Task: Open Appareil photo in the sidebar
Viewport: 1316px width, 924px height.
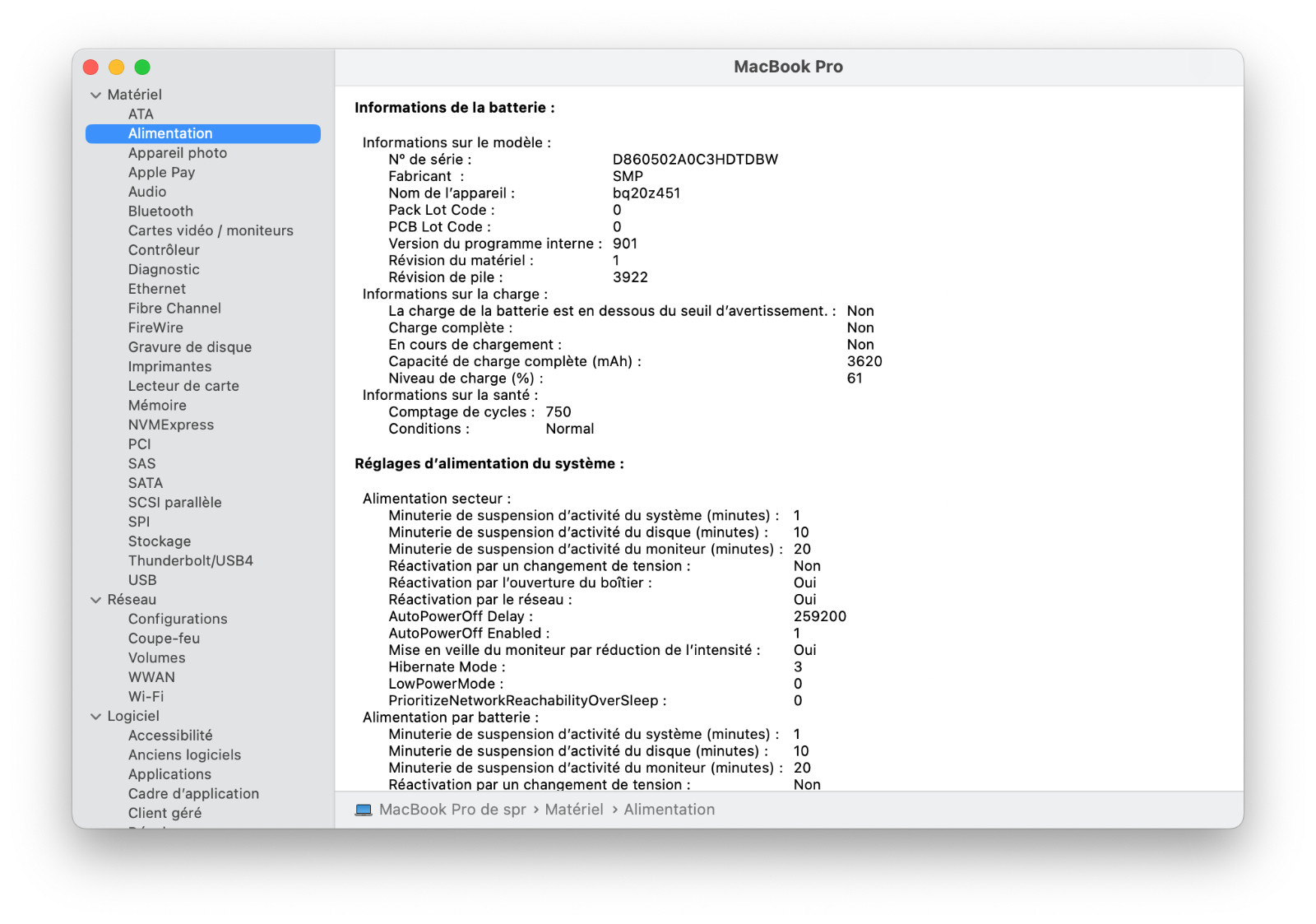Action: [178, 153]
